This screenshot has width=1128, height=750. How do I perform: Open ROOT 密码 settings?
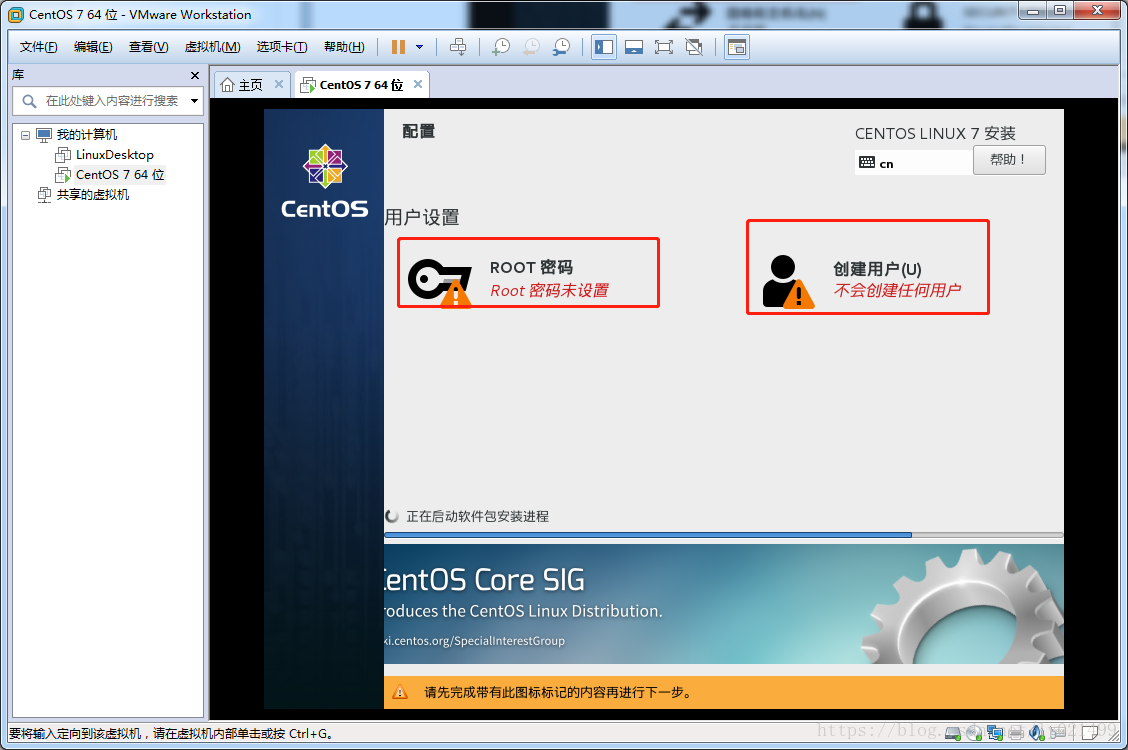529,273
